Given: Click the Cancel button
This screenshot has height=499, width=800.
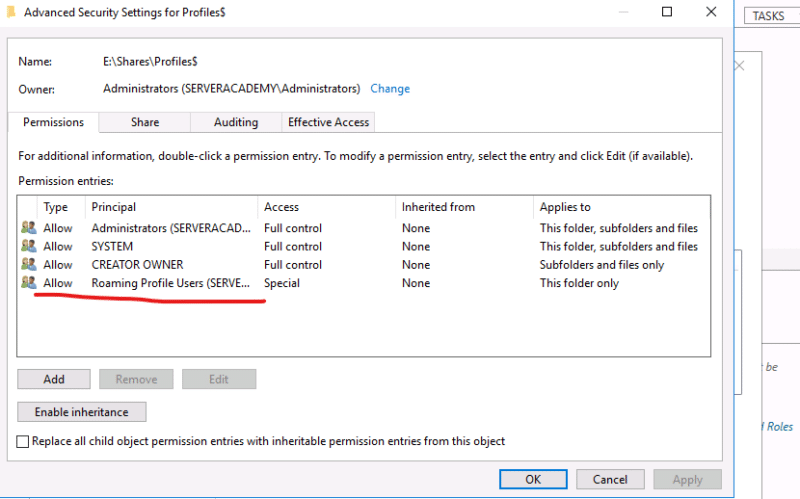Looking at the screenshot, I should [610, 479].
